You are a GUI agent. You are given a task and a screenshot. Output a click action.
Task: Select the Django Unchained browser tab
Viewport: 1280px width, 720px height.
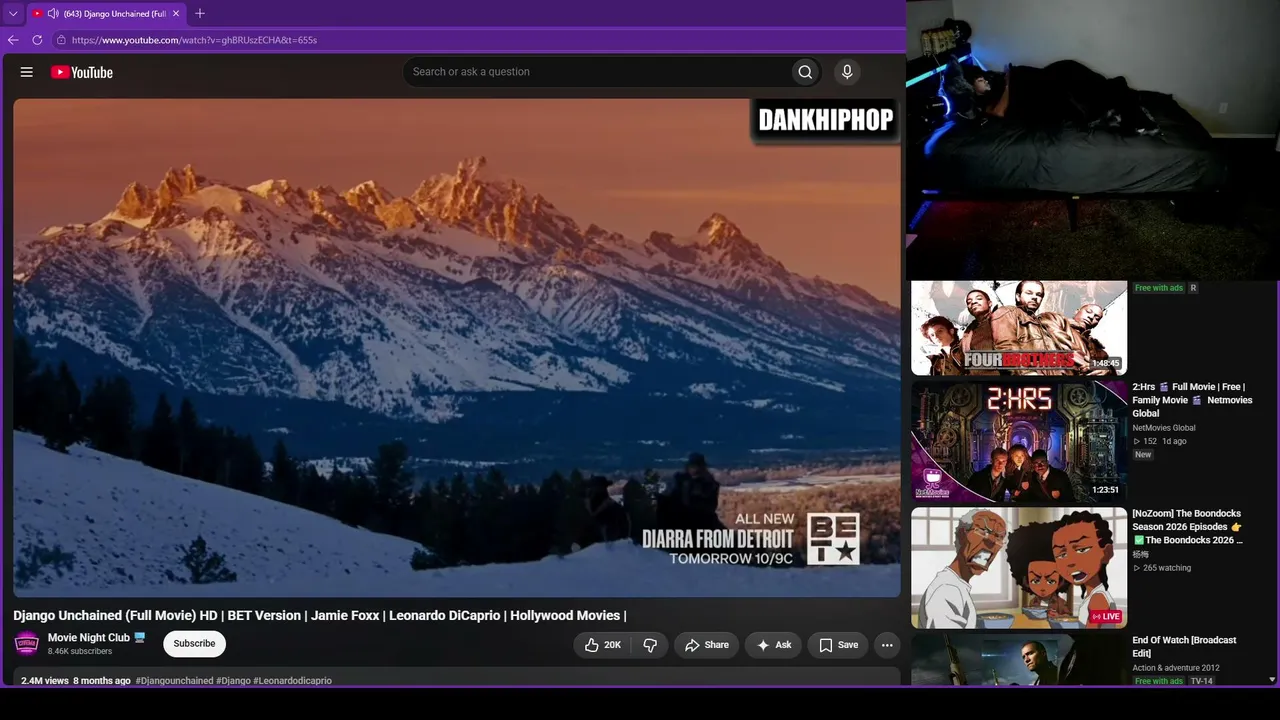(x=106, y=14)
